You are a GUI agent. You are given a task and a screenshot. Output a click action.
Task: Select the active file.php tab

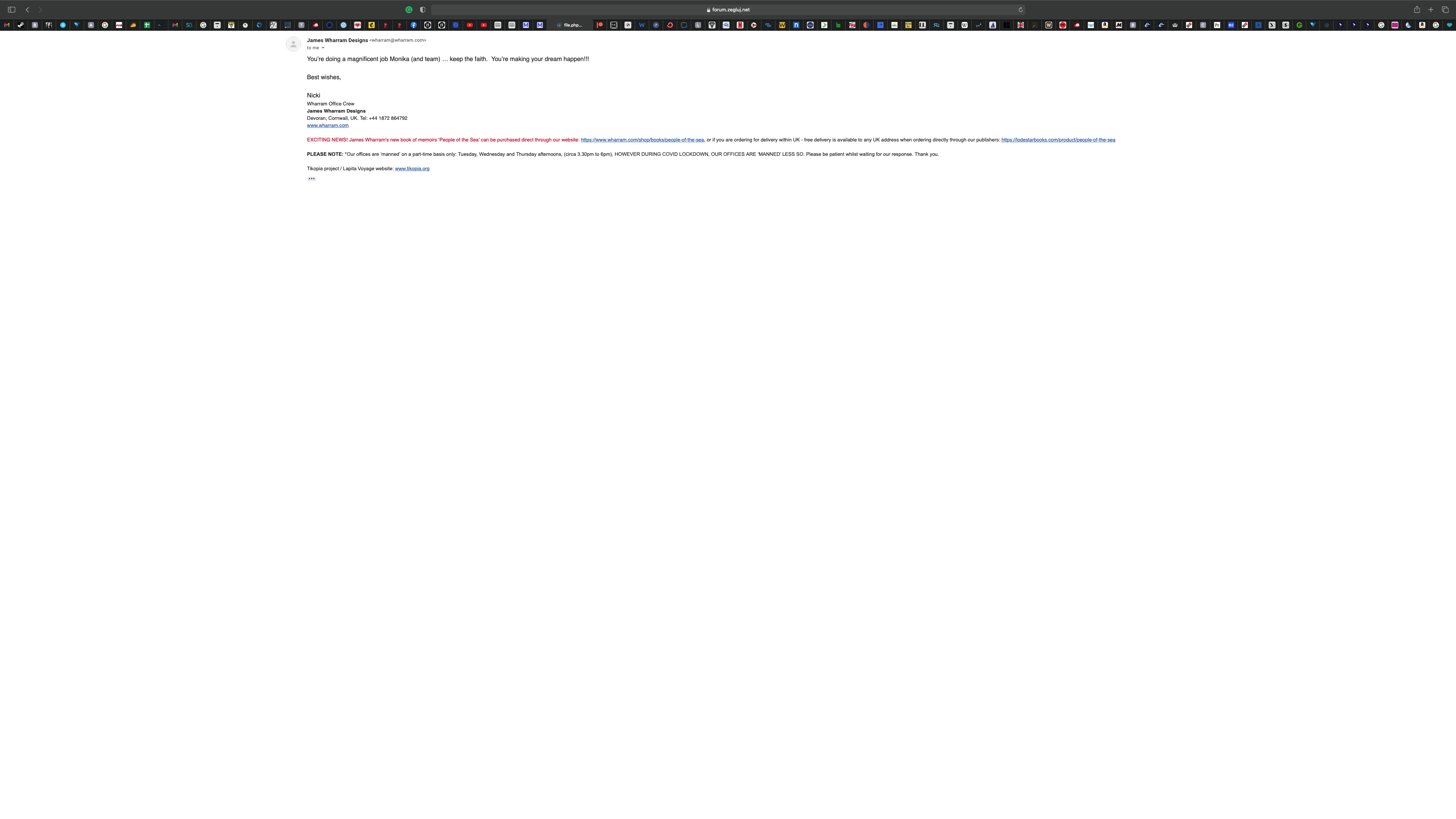point(570,25)
